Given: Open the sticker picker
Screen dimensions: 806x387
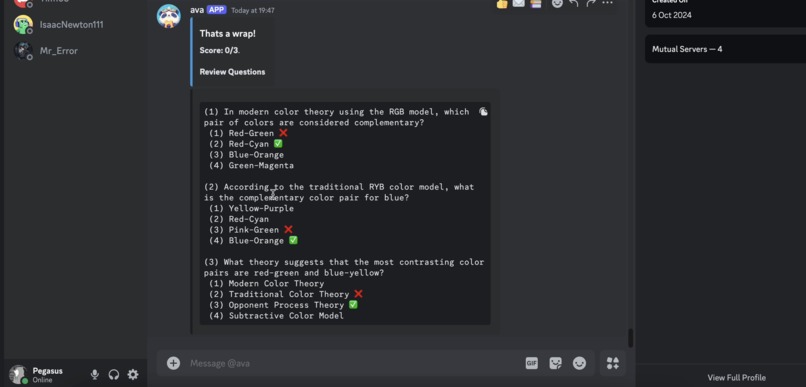Looking at the screenshot, I should coord(555,363).
